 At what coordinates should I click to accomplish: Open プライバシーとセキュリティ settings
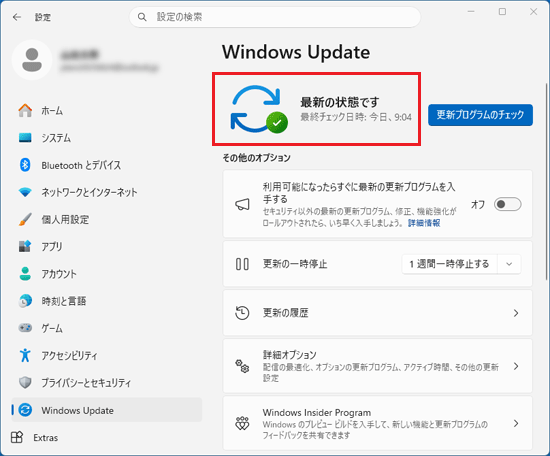tap(107, 382)
